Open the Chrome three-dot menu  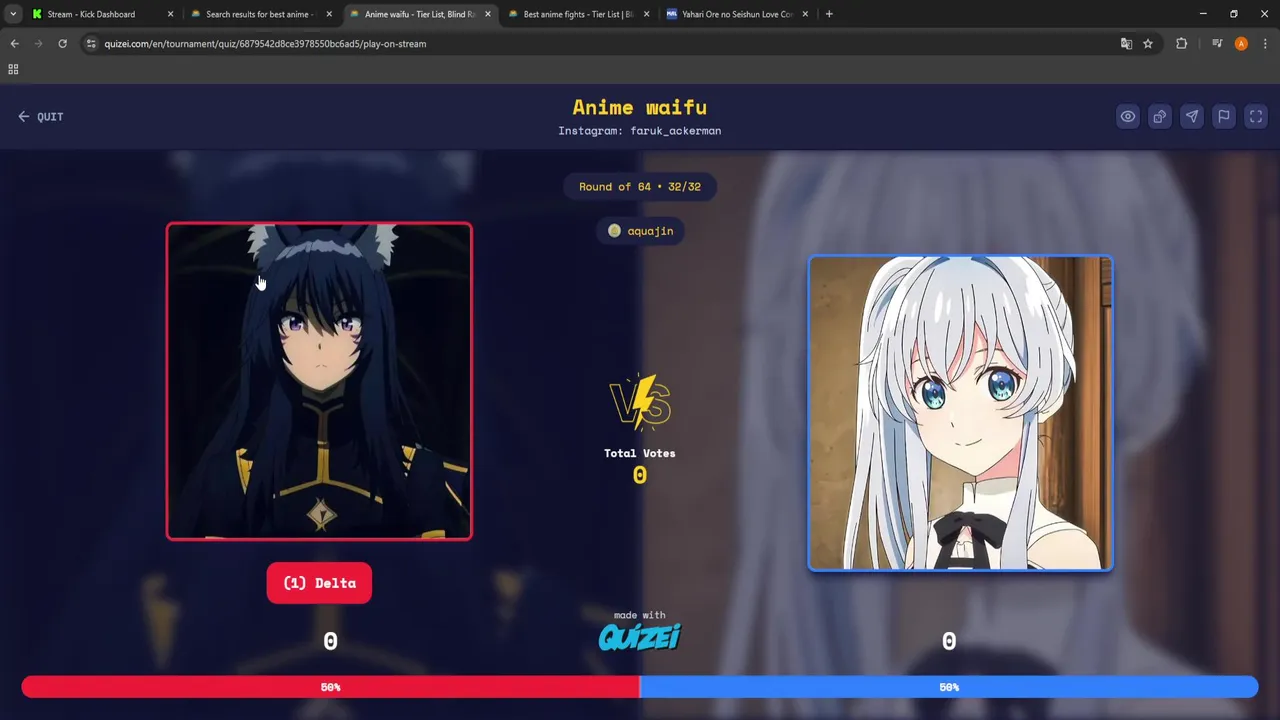(1265, 44)
